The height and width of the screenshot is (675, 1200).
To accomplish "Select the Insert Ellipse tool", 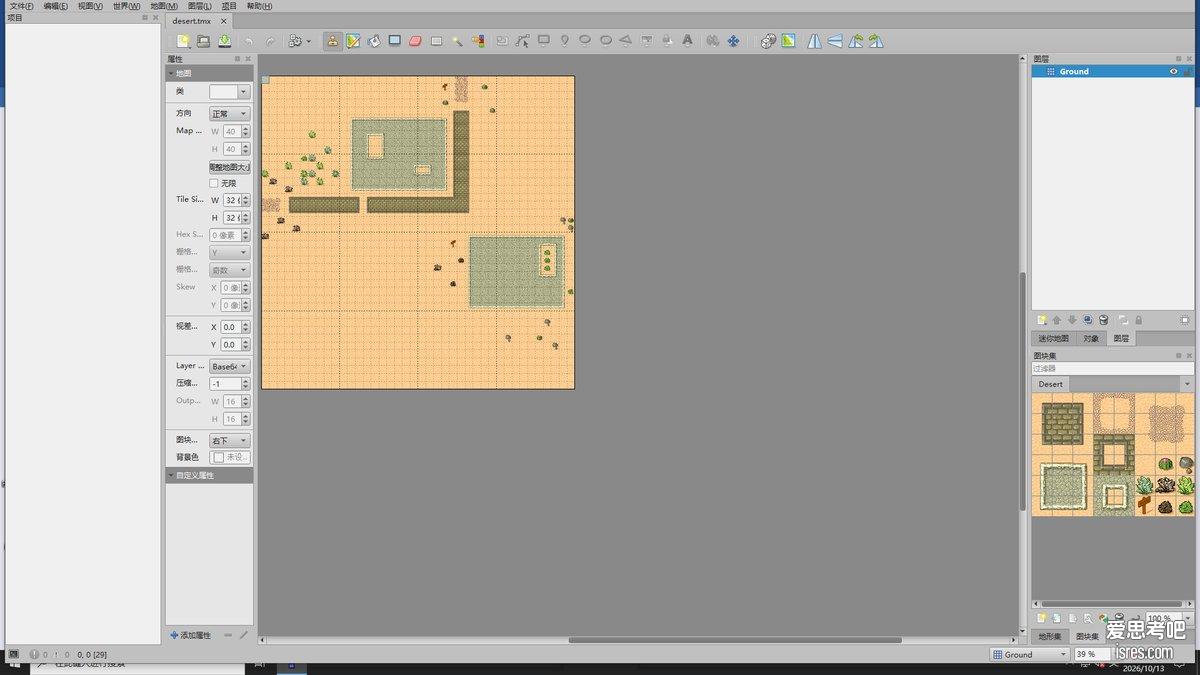I will pyautogui.click(x=585, y=41).
